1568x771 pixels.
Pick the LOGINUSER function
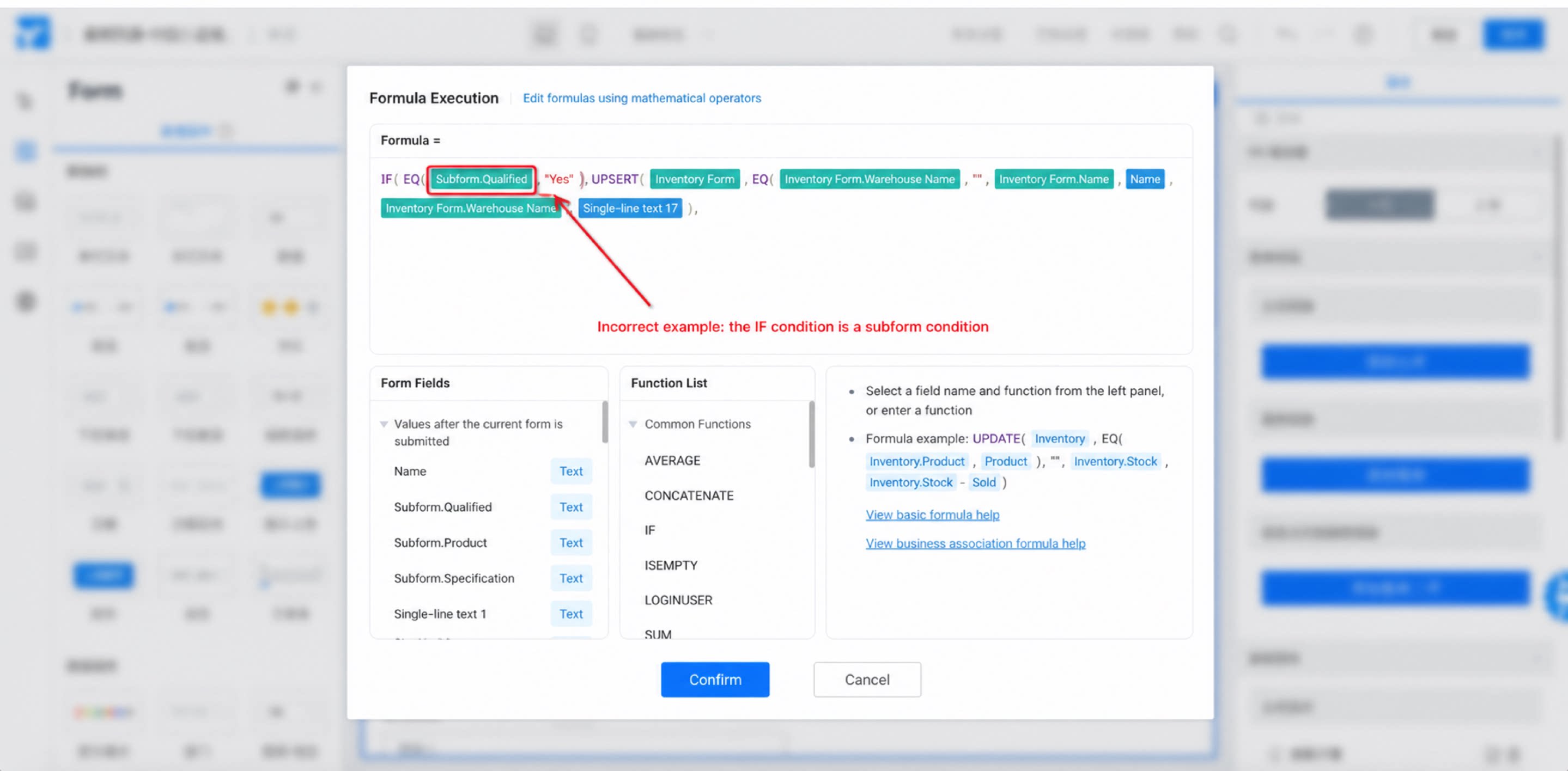pos(678,600)
